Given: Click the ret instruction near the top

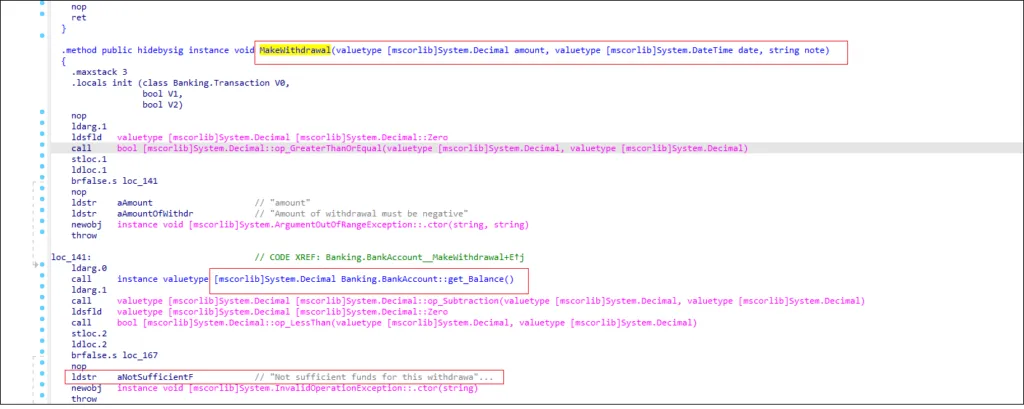Looking at the screenshot, I should pyautogui.click(x=78, y=18).
